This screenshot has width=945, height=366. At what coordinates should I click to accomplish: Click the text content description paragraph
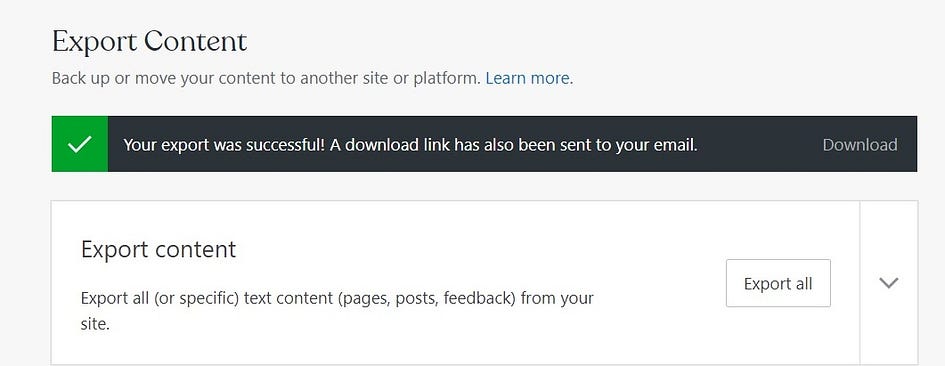(x=338, y=311)
